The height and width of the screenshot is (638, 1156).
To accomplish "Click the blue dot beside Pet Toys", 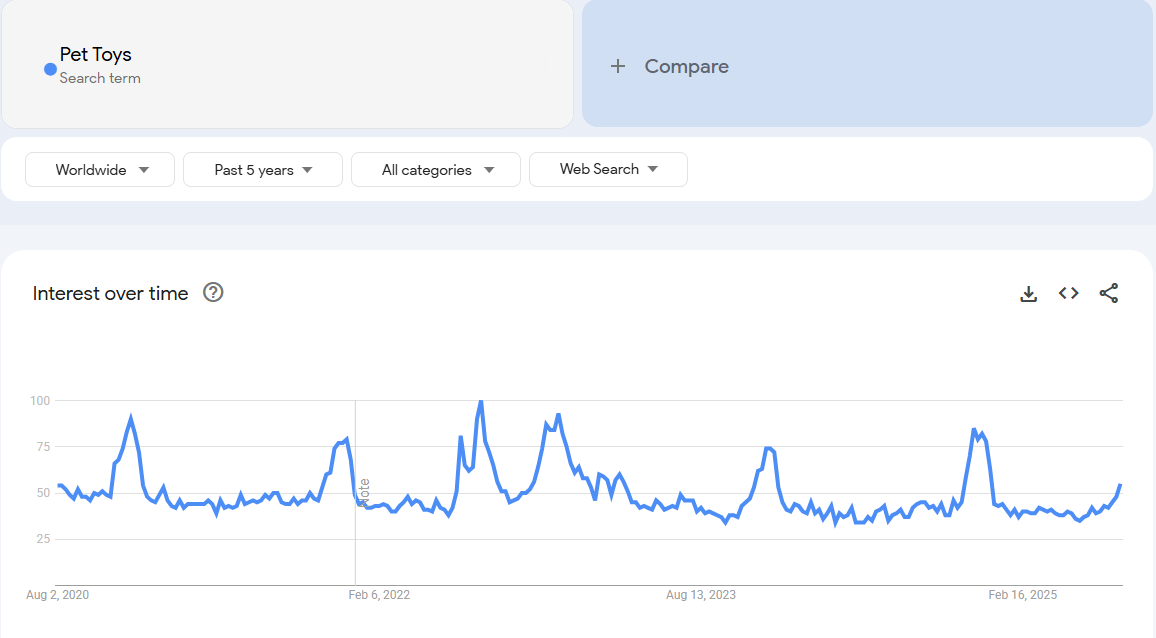I will click(50, 69).
